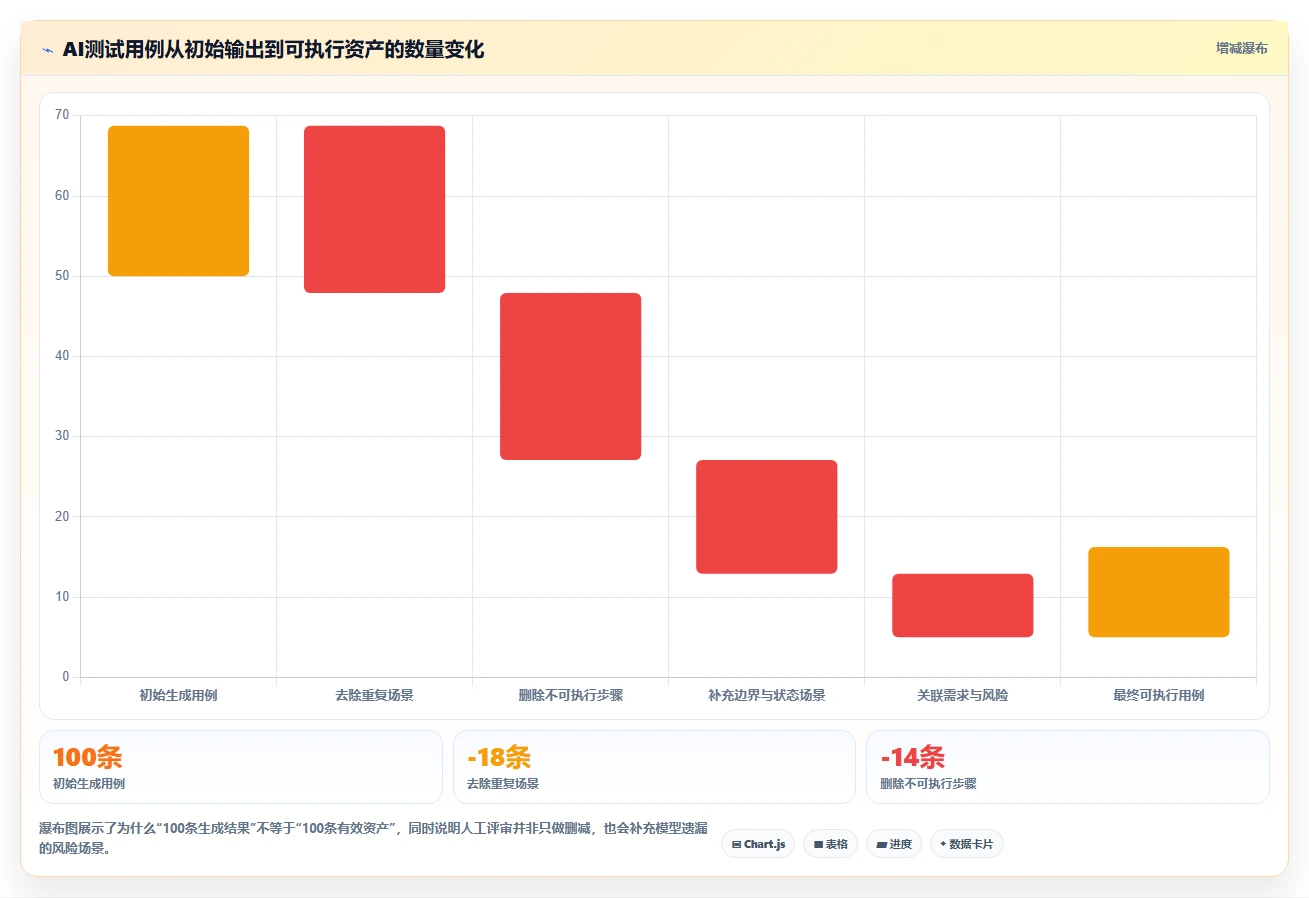Viewport: 1309px width, 898px height.
Task: Click the y-axis value 40
Action: click(62, 356)
